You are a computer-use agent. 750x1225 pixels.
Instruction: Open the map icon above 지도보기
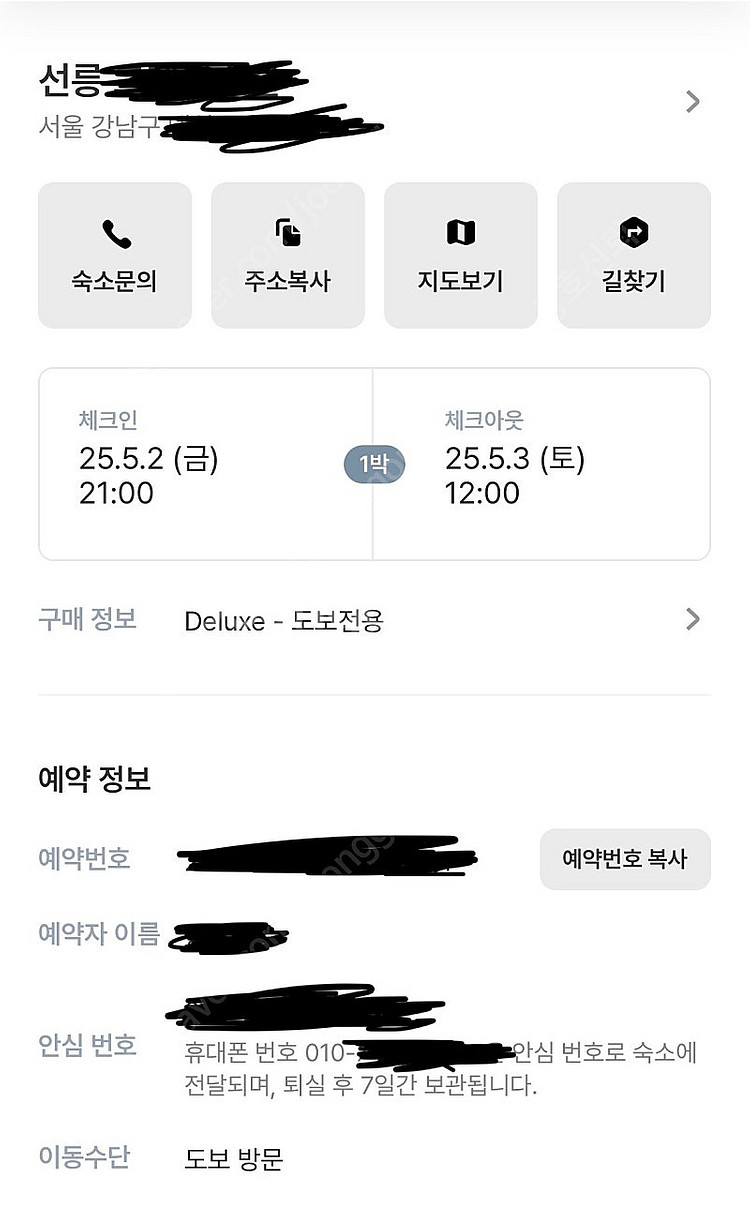[x=461, y=234]
